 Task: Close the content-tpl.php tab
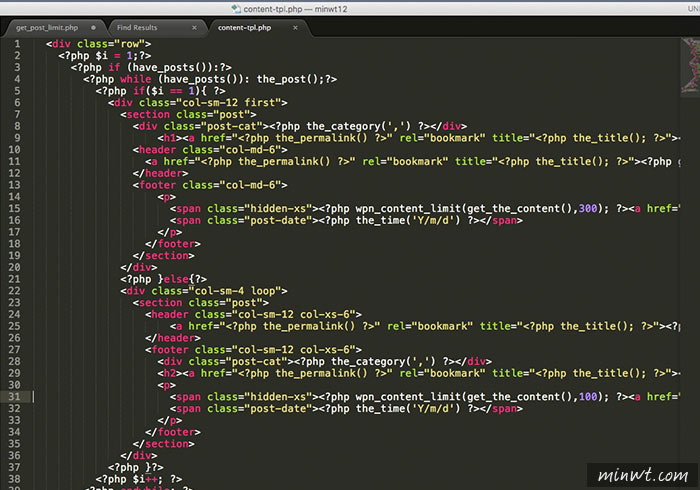tap(295, 28)
